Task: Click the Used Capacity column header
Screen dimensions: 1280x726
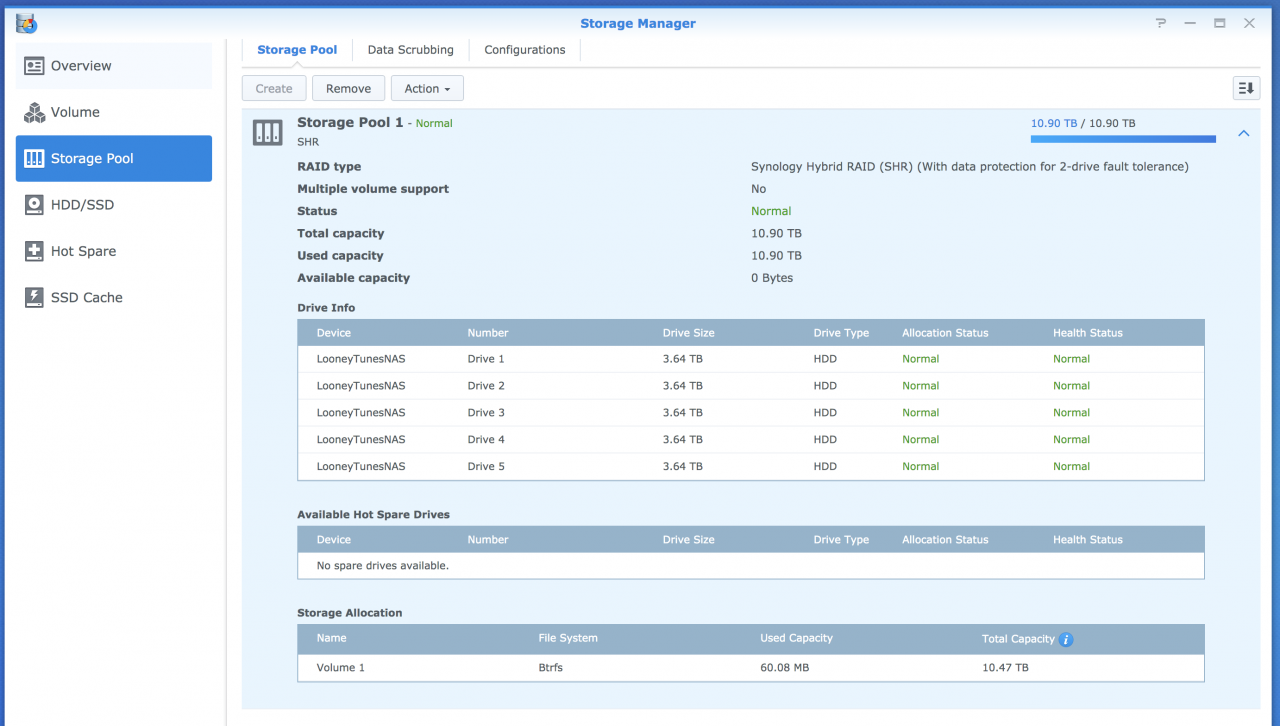Action: pyautogui.click(x=796, y=638)
